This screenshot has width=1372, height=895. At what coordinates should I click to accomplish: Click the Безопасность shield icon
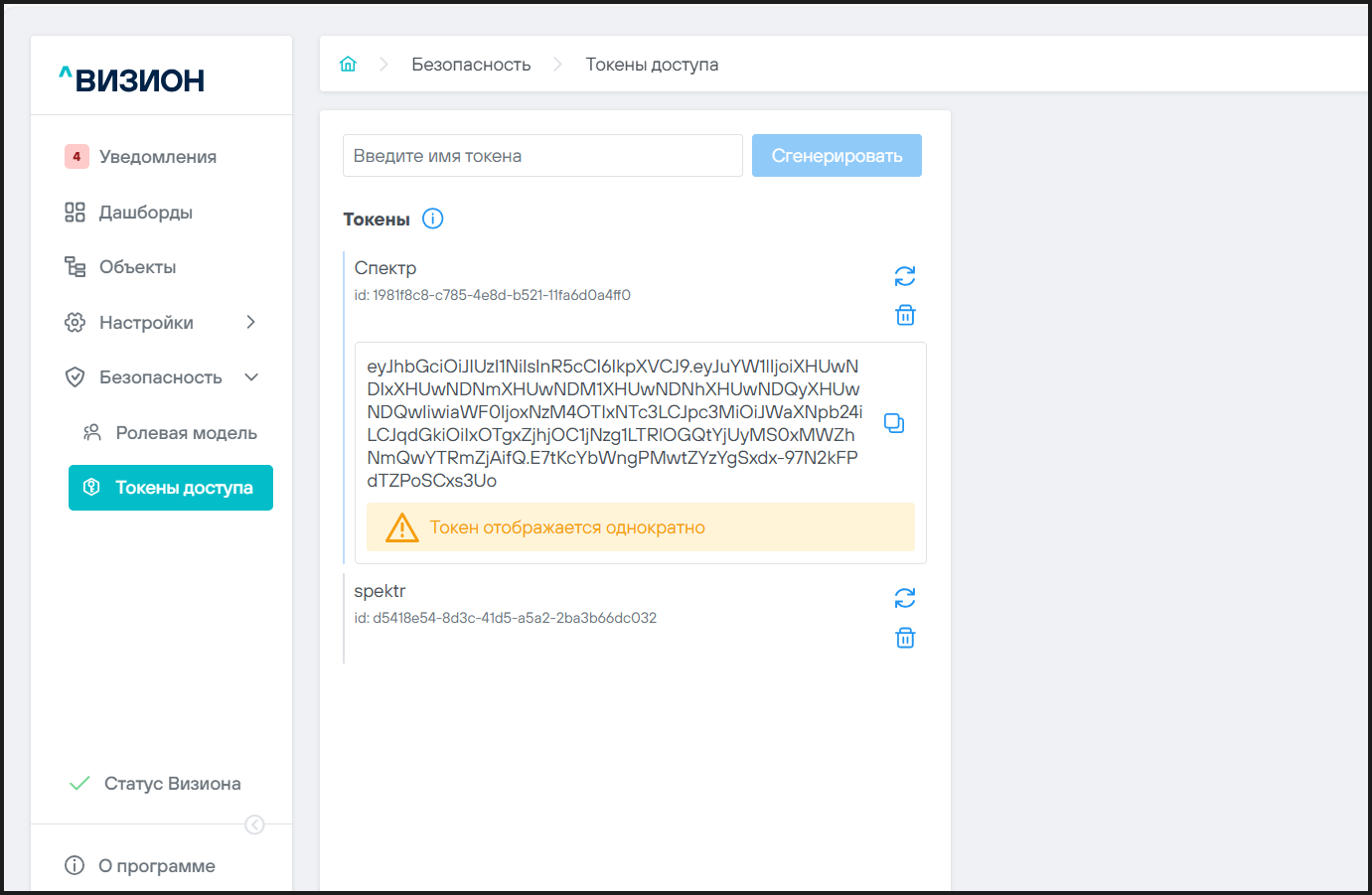click(x=75, y=376)
